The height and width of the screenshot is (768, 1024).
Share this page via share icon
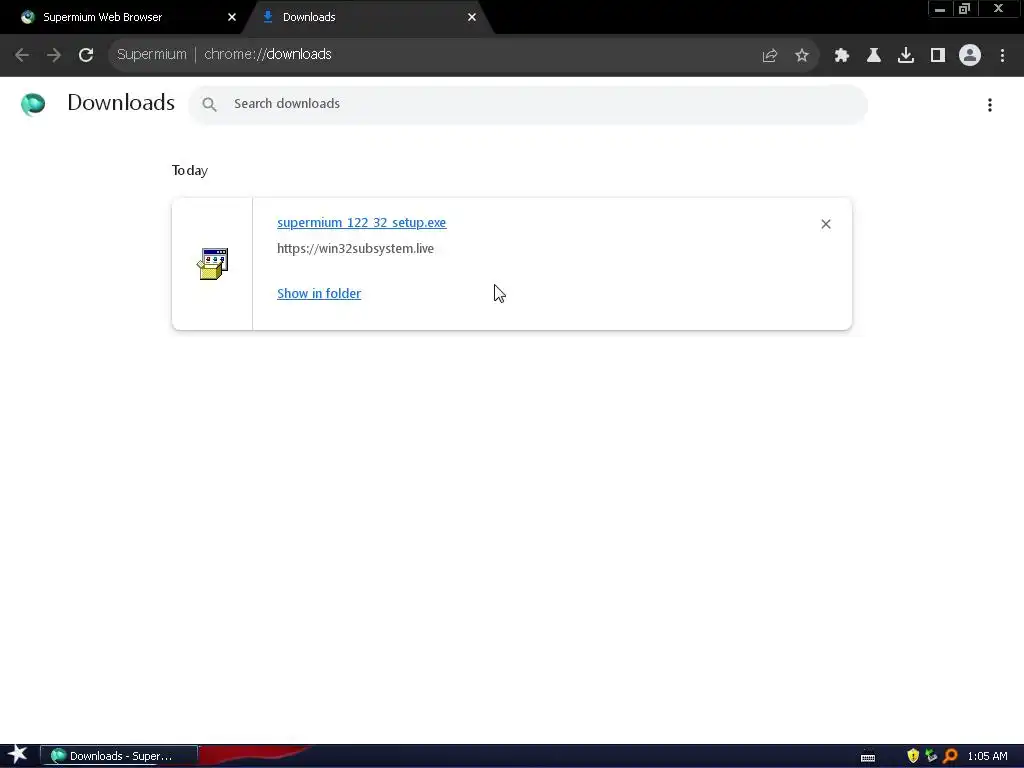coord(770,56)
